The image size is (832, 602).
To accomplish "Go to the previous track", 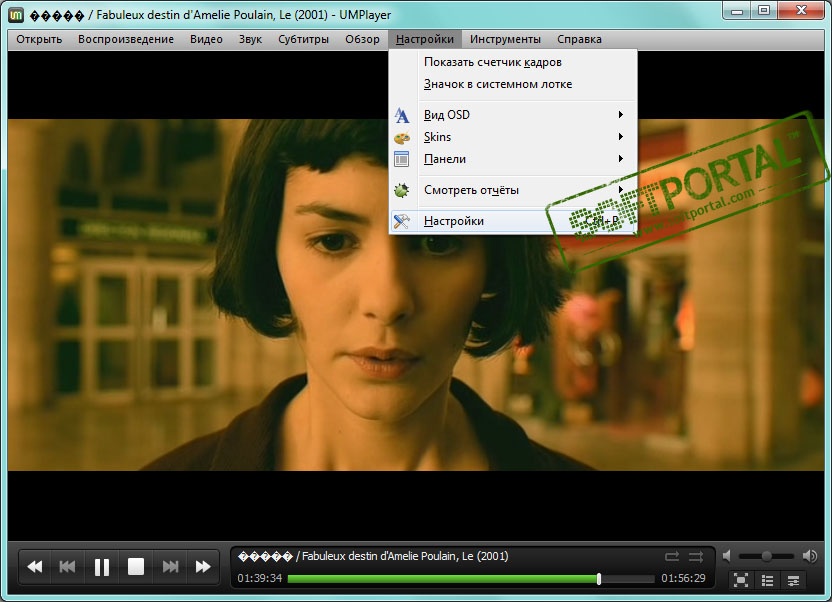I will coord(67,567).
